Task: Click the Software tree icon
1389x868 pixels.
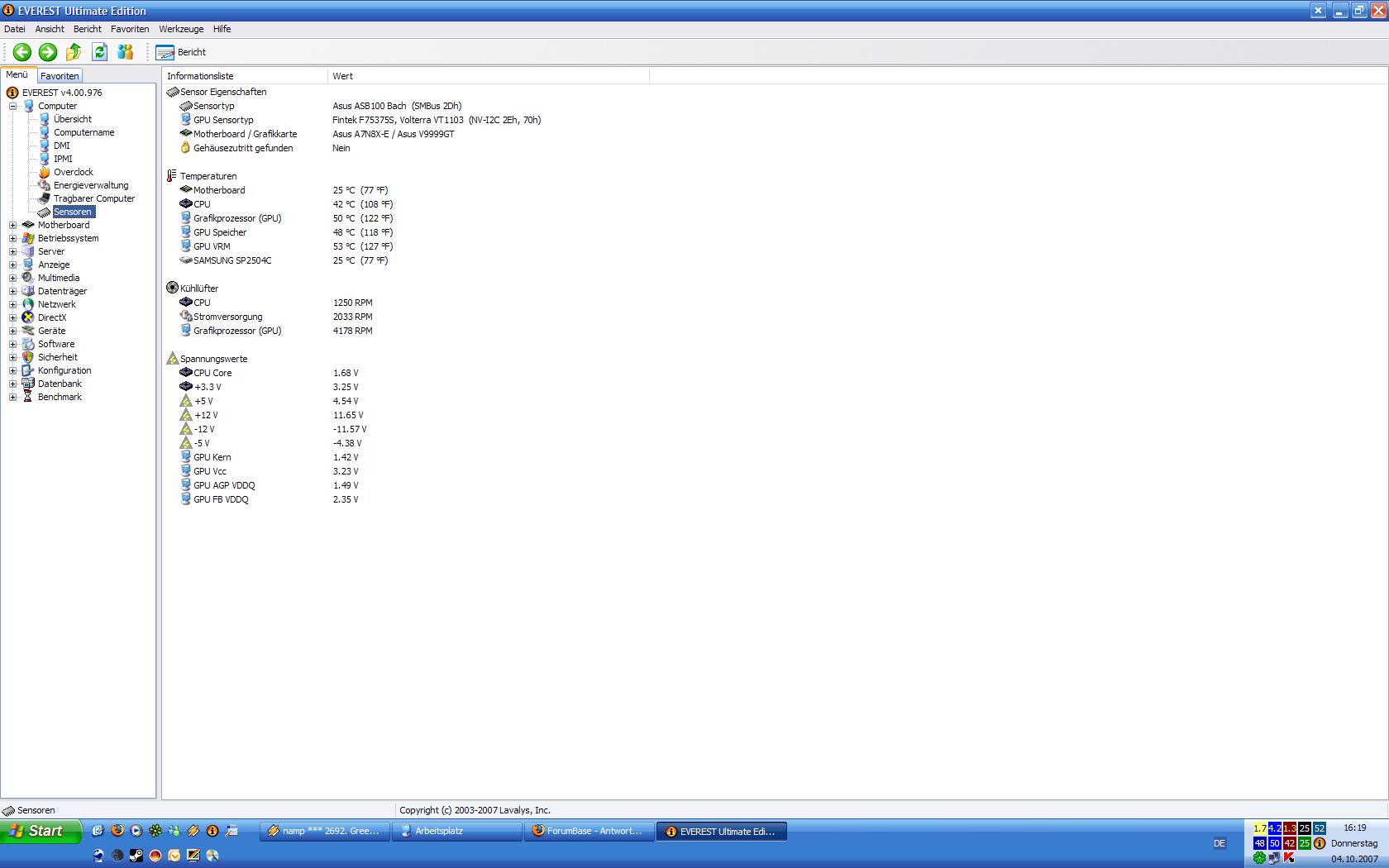Action: [x=28, y=344]
